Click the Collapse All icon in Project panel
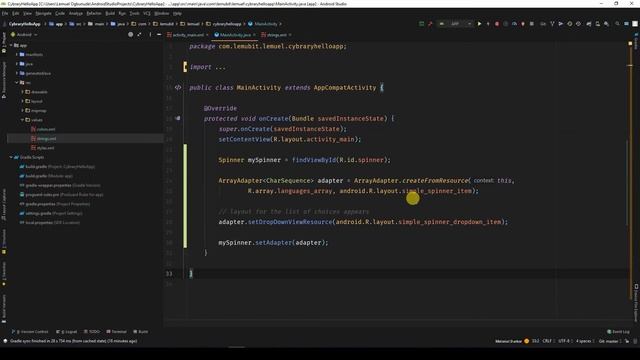Screen dimensions: 640x360 point(140,35)
